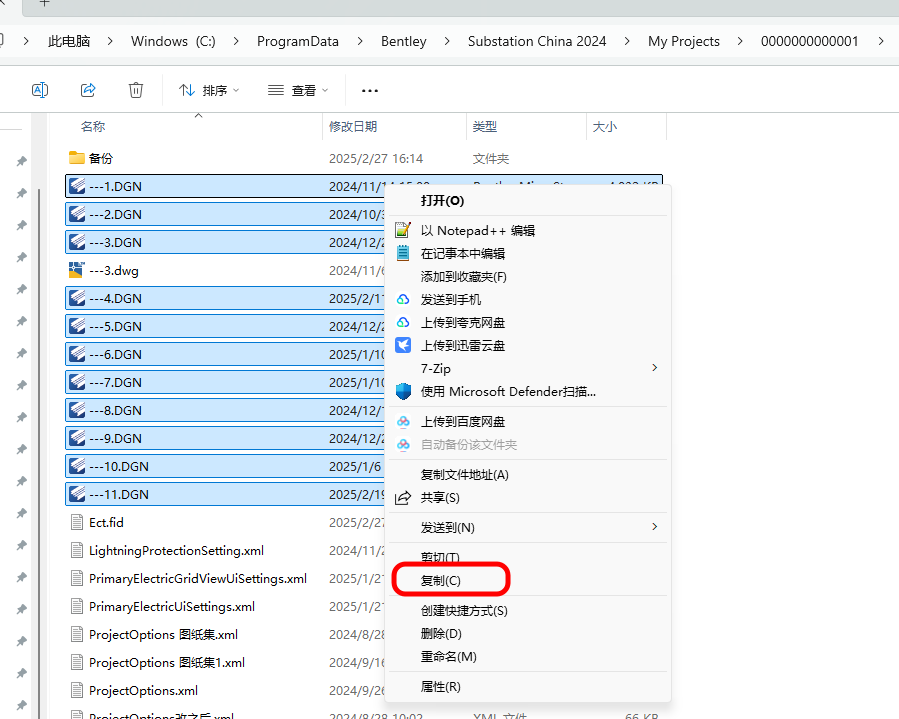This screenshot has height=719, width=899.
Task: Open the 排序 sort dropdown
Action: click(209, 91)
